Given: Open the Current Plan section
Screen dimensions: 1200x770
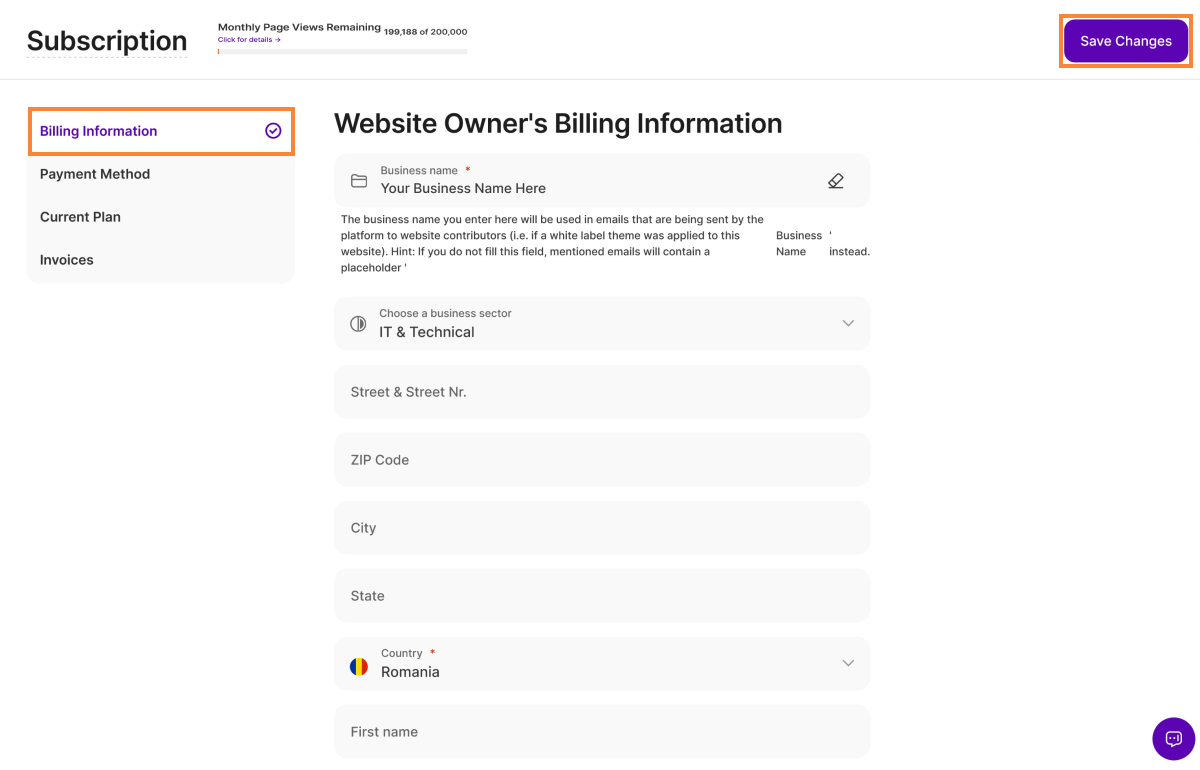Looking at the screenshot, I should [x=80, y=217].
